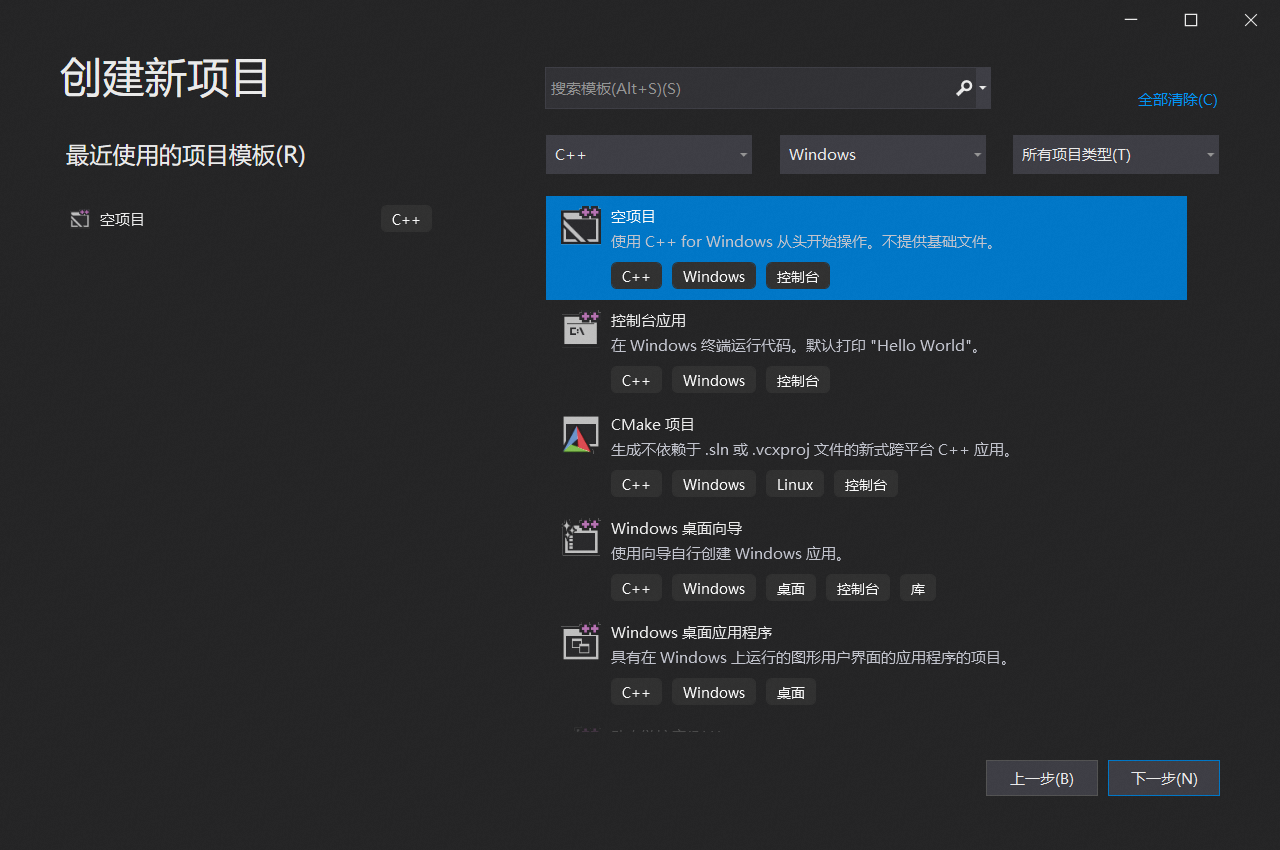This screenshot has height=850, width=1280.
Task: Click the 库 tag under Windows 桌面向导
Action: [917, 588]
